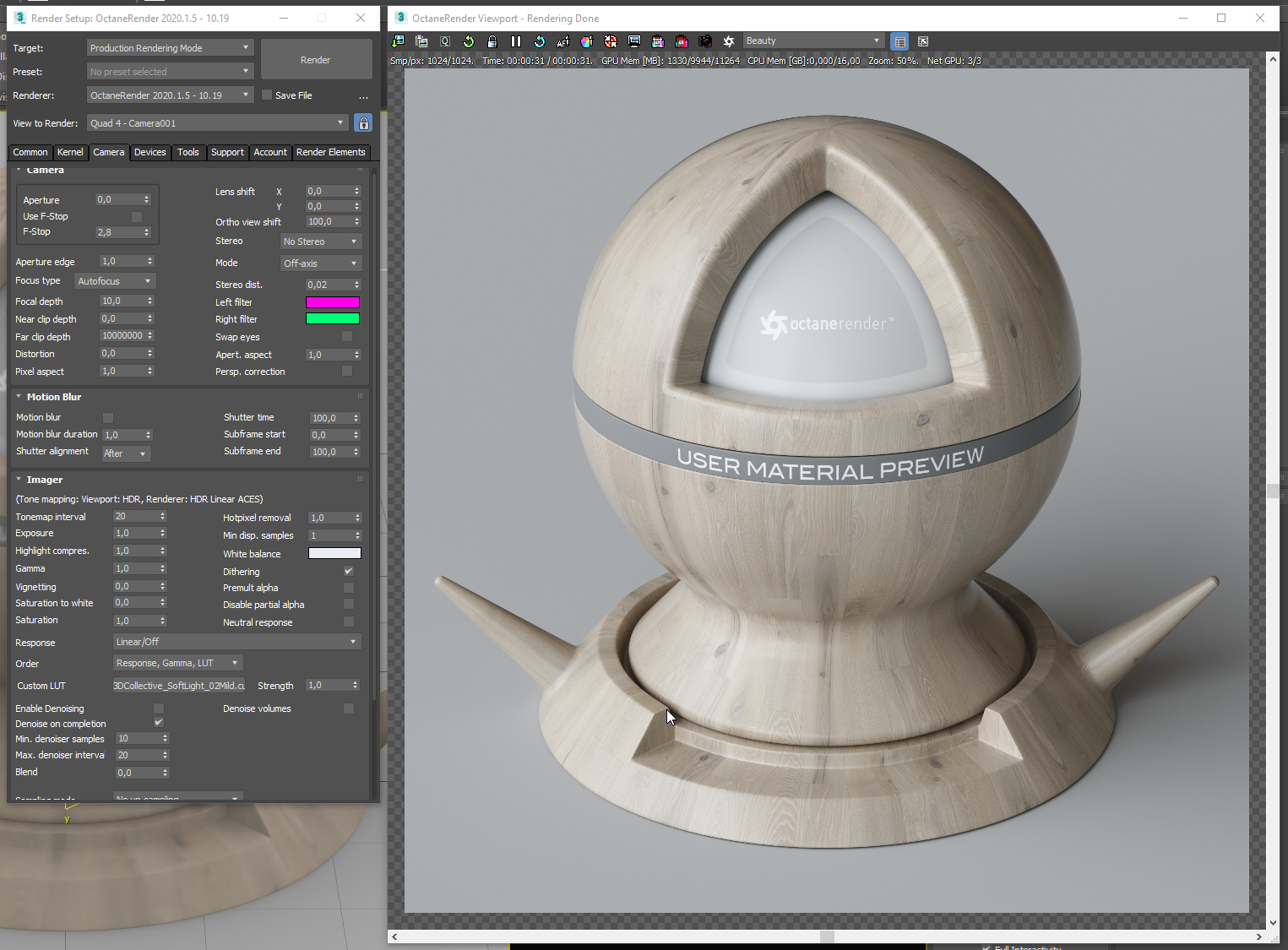1288x950 pixels.
Task: Check the Enable Denoising checkbox
Action: coord(158,708)
